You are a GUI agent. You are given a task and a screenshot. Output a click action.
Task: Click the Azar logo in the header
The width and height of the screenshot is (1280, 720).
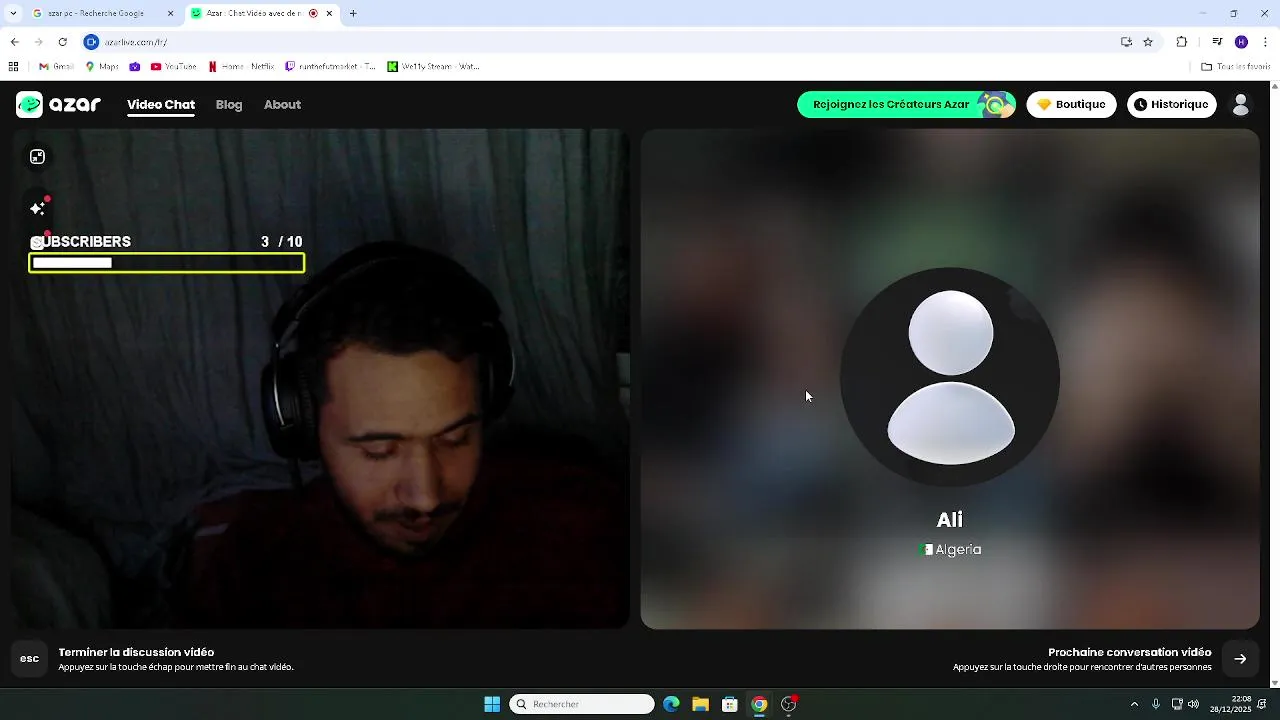click(x=59, y=104)
